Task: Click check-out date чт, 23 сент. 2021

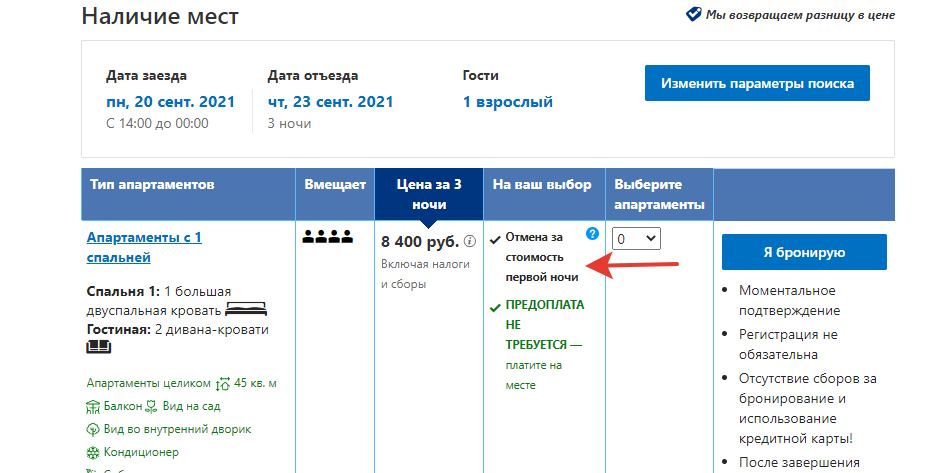Action: pos(330,102)
